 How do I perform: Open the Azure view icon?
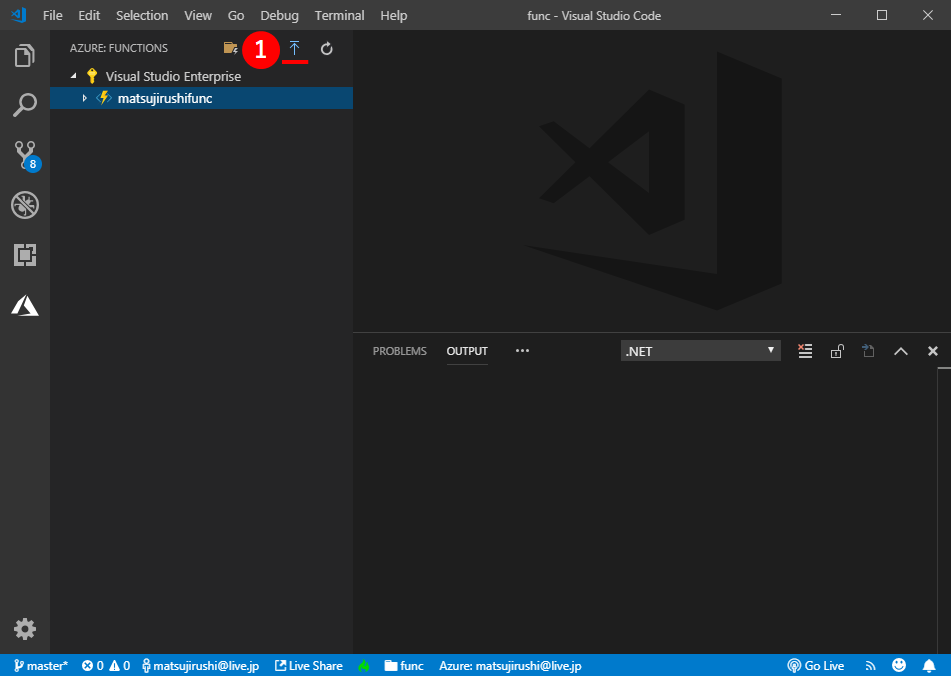[25, 305]
